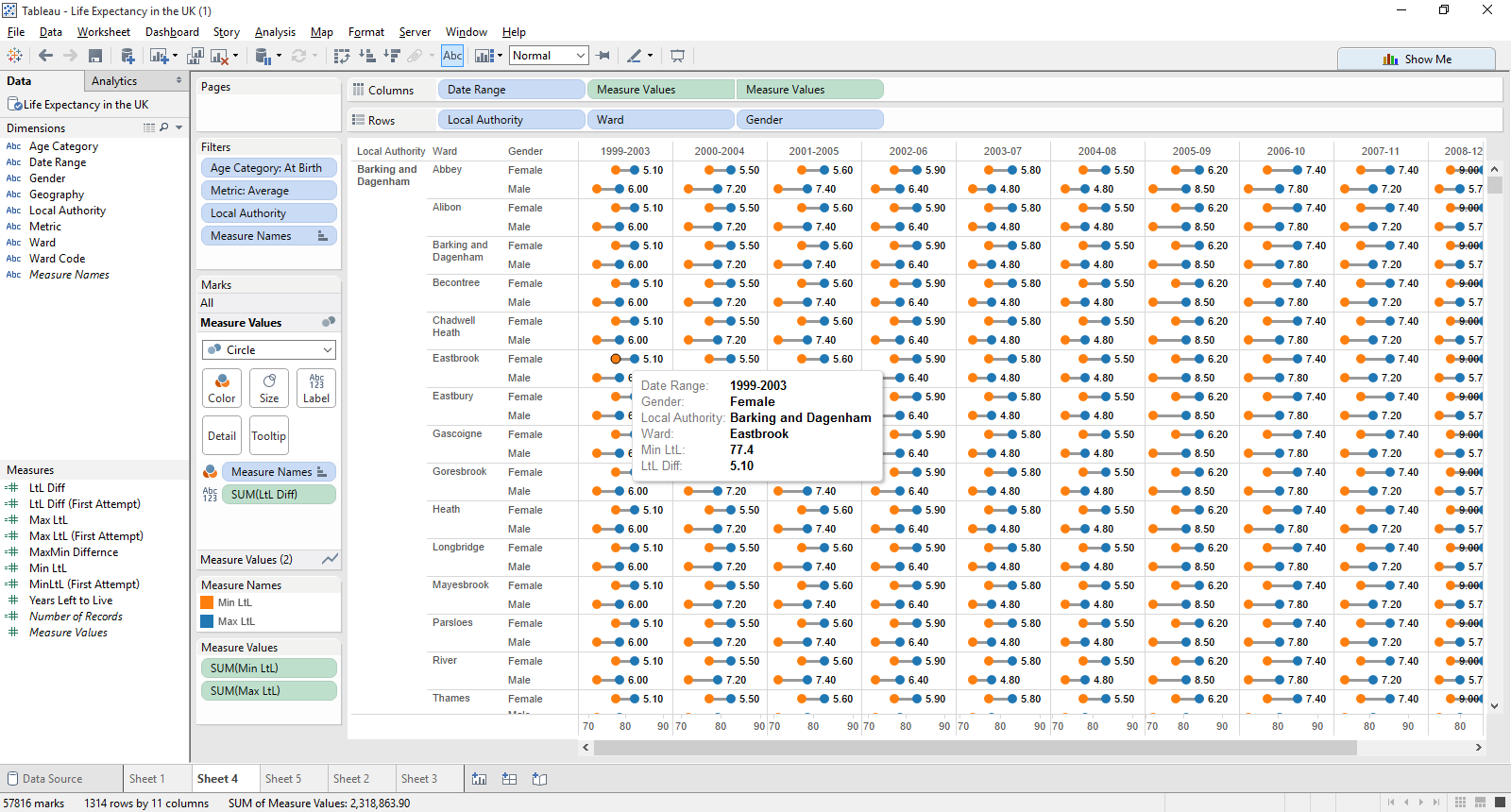Click the Show/Hide Cards icon
This screenshot has width=1511, height=812.
click(484, 56)
